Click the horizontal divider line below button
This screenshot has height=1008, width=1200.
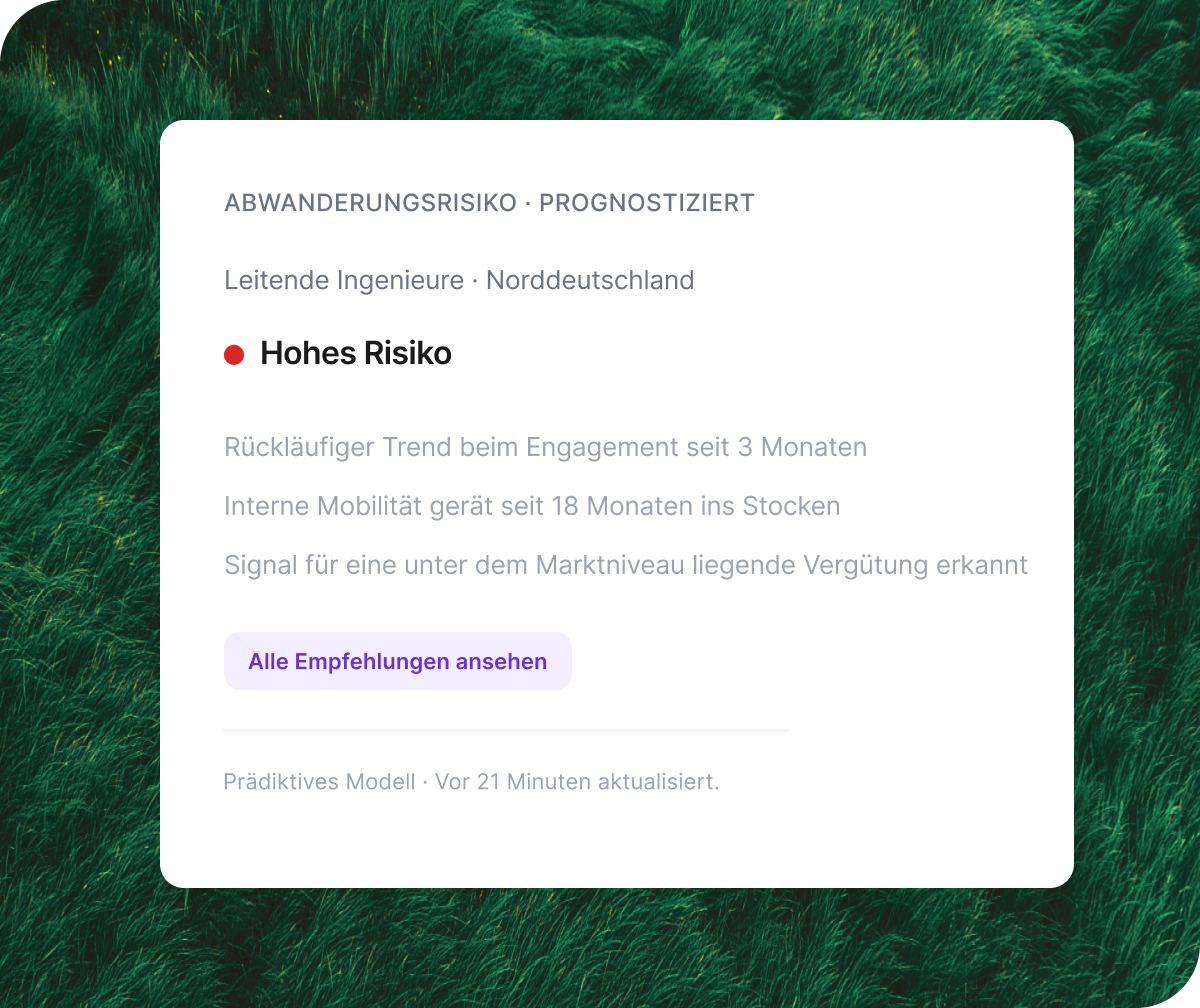coord(506,731)
